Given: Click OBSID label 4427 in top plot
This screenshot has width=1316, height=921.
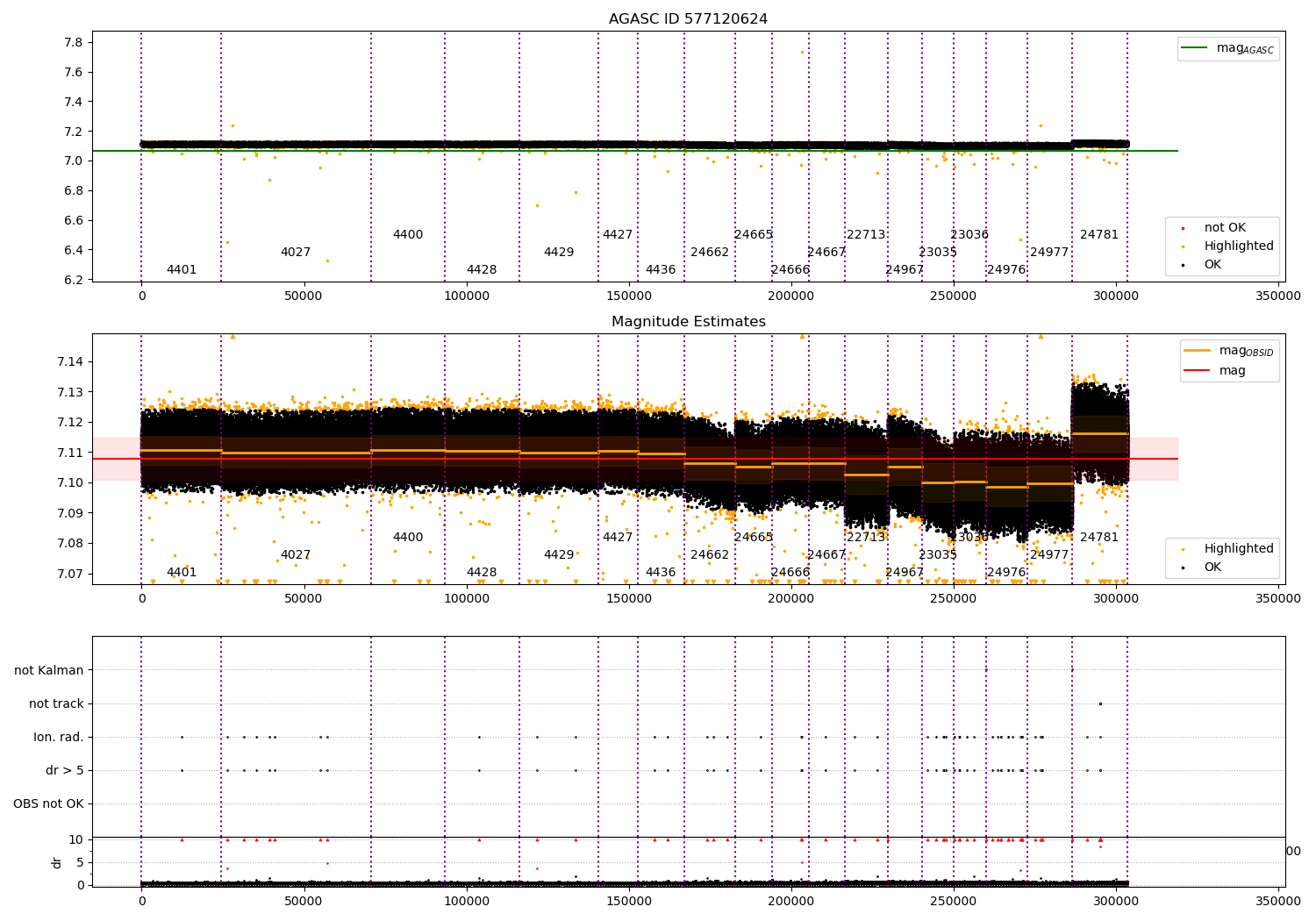Looking at the screenshot, I should tap(618, 235).
